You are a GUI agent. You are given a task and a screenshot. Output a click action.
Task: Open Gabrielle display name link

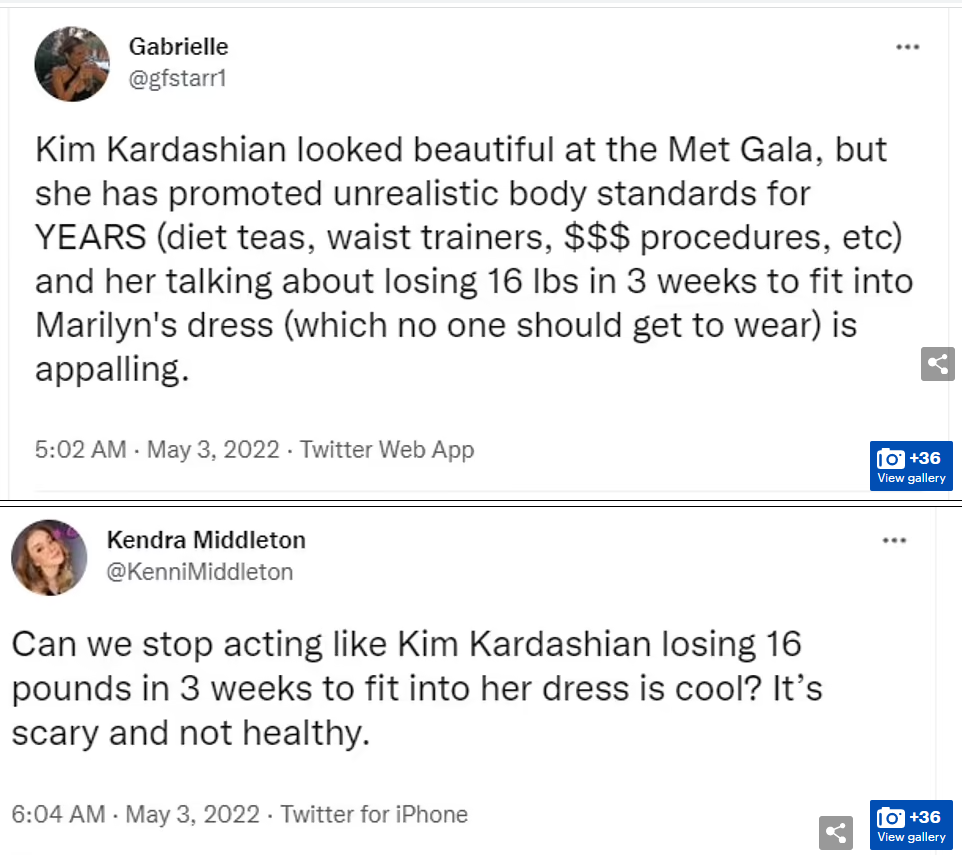[179, 47]
